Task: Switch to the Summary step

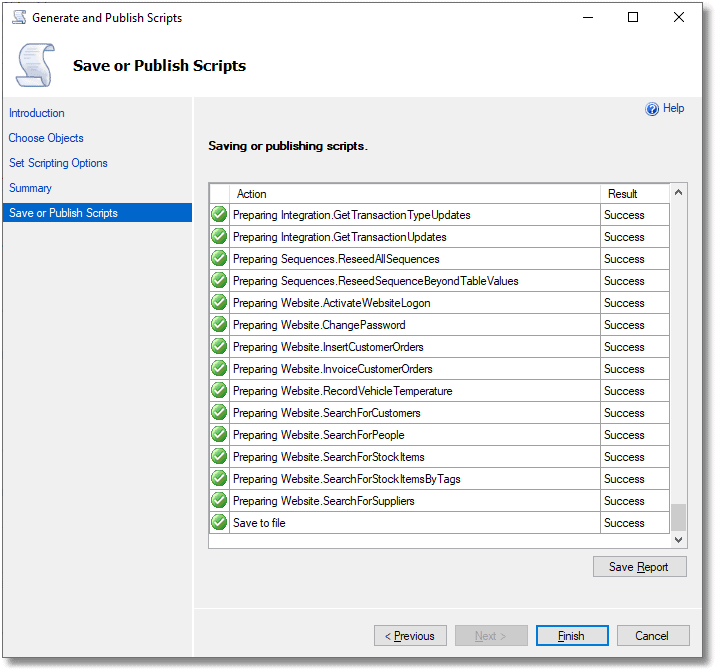Action: pyautogui.click(x=30, y=188)
